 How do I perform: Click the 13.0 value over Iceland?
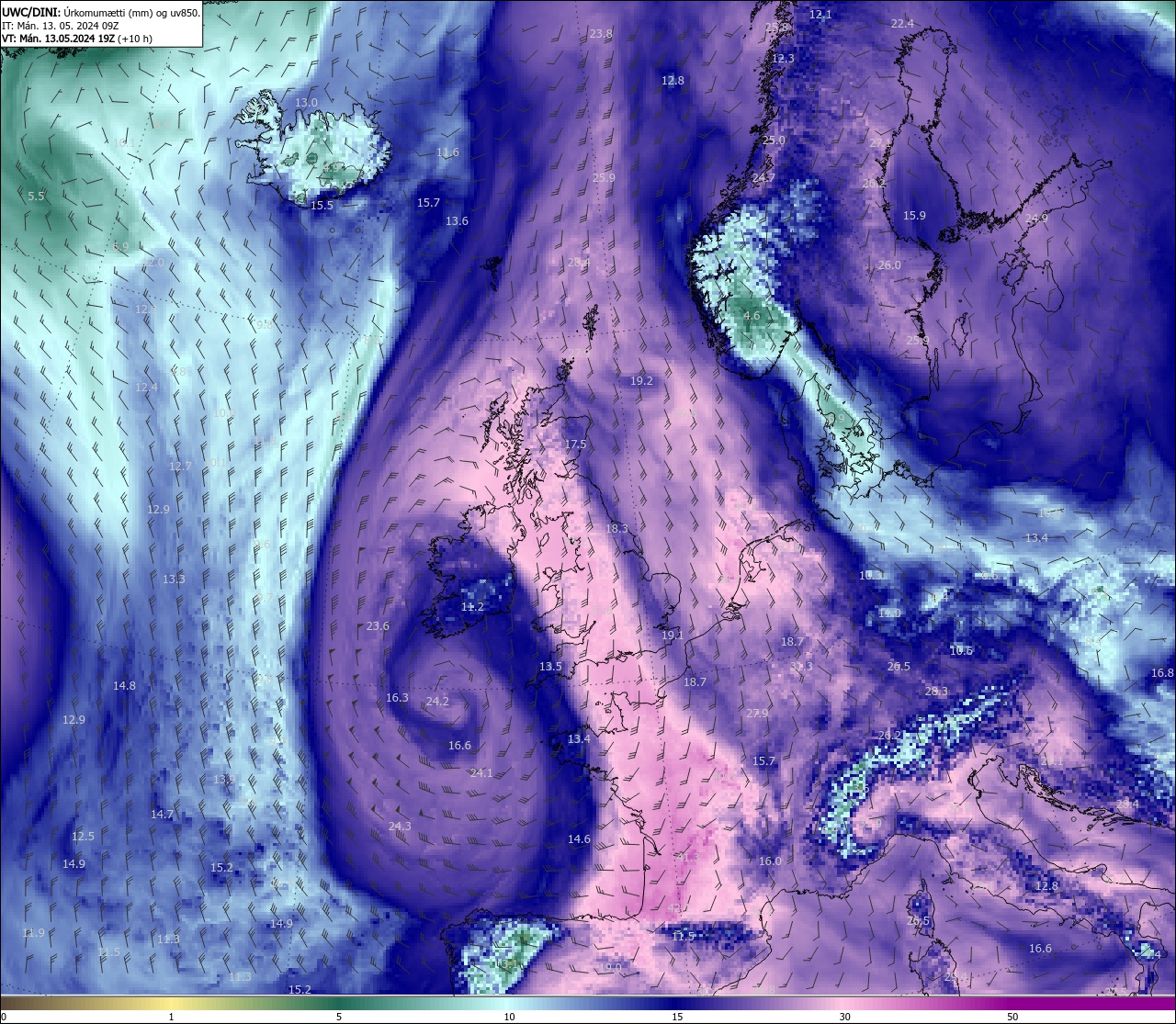pyautogui.click(x=307, y=102)
